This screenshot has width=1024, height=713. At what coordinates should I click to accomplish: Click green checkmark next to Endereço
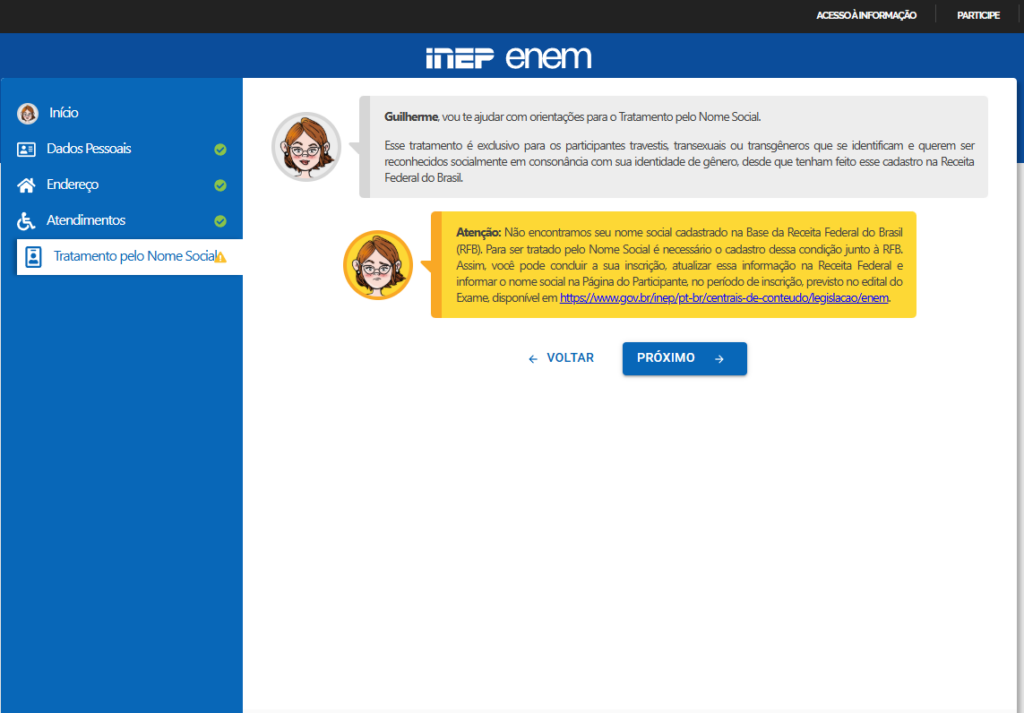tap(221, 185)
